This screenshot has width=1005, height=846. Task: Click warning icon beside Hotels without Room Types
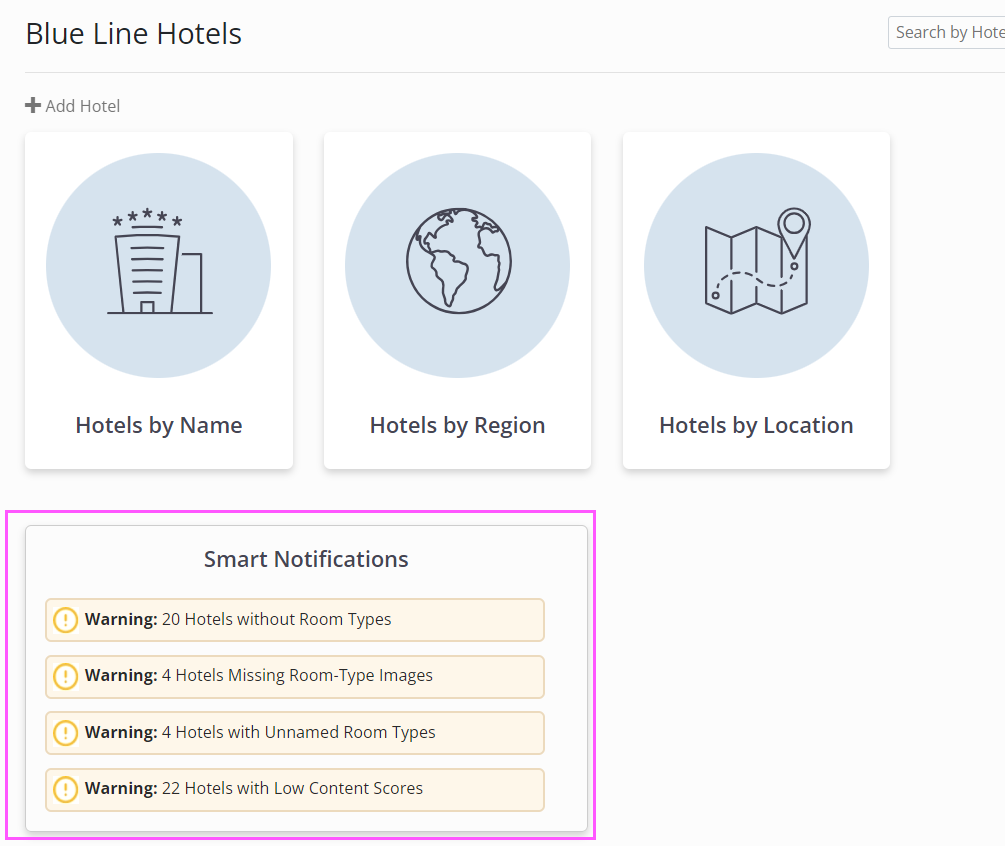65,620
